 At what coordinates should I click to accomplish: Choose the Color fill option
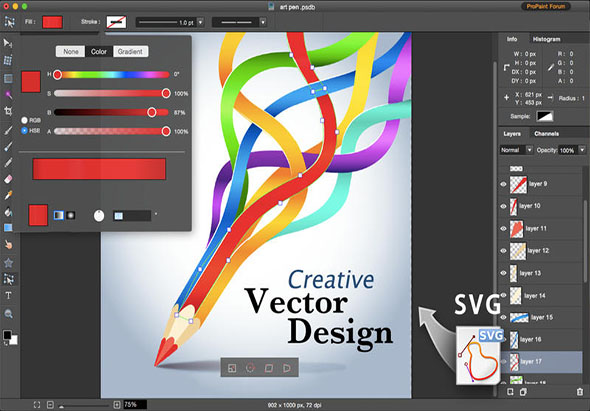(x=99, y=52)
